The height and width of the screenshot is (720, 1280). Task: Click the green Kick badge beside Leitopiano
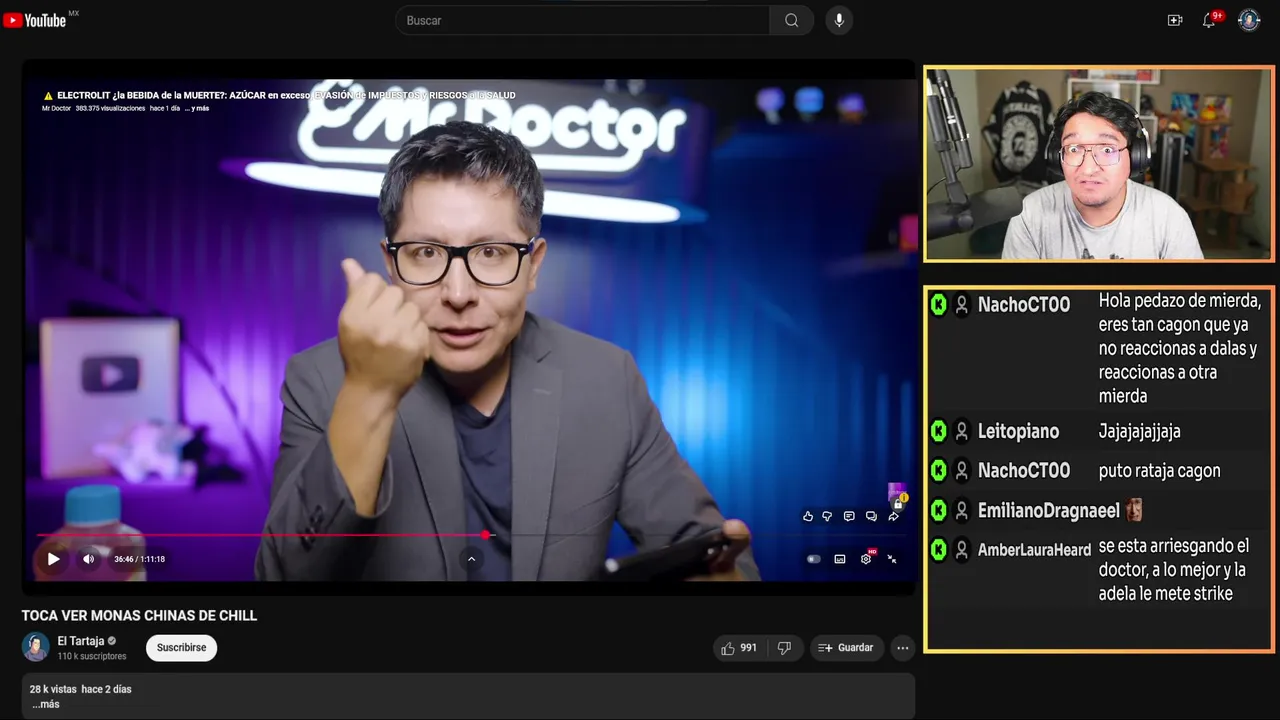[x=938, y=431]
